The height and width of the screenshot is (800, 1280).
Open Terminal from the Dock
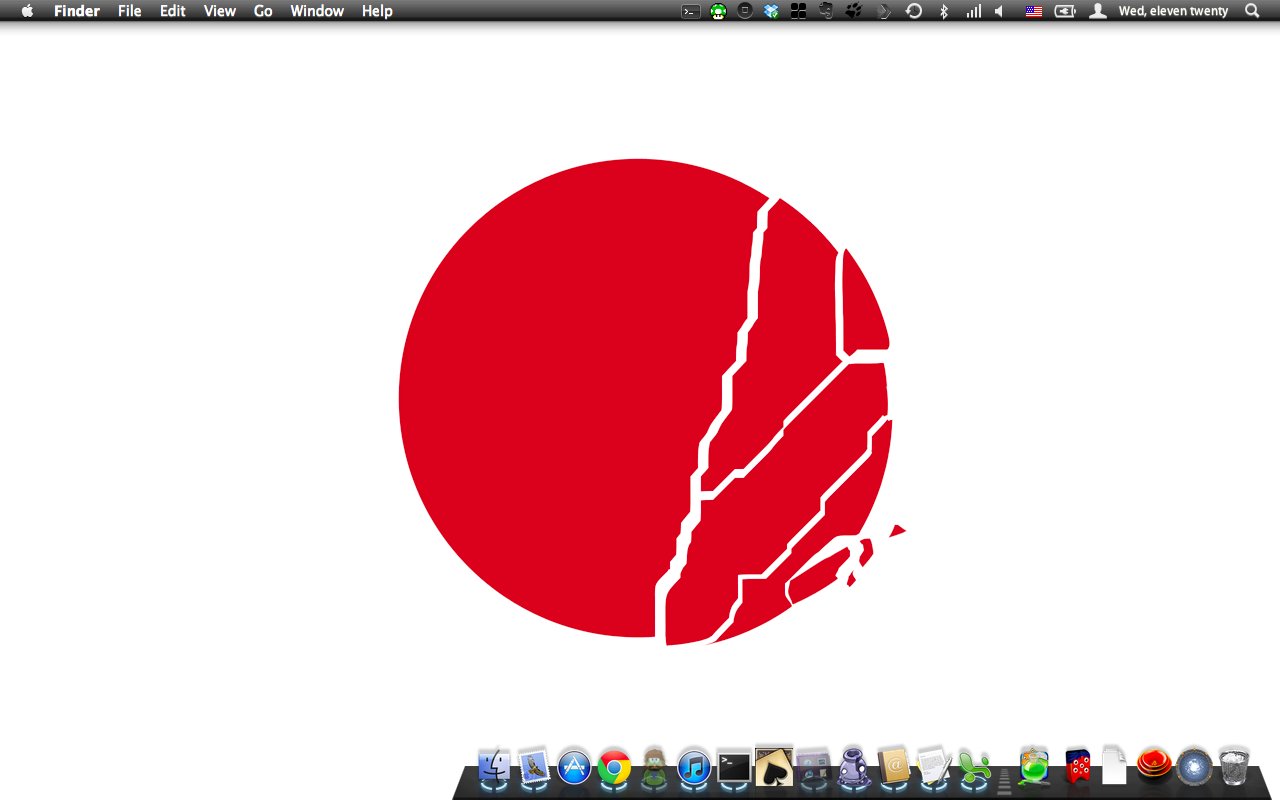tap(734, 767)
